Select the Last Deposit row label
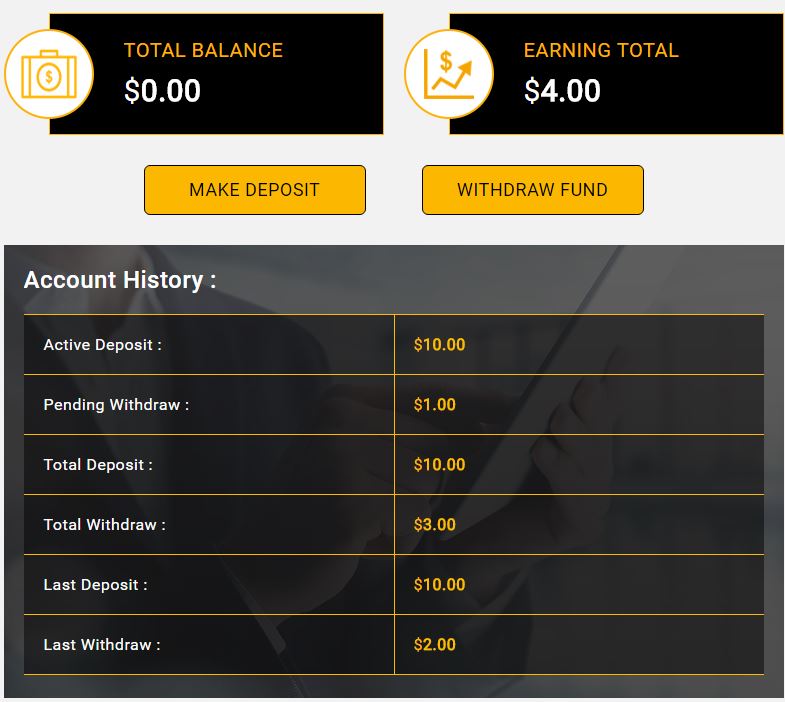 coord(96,585)
